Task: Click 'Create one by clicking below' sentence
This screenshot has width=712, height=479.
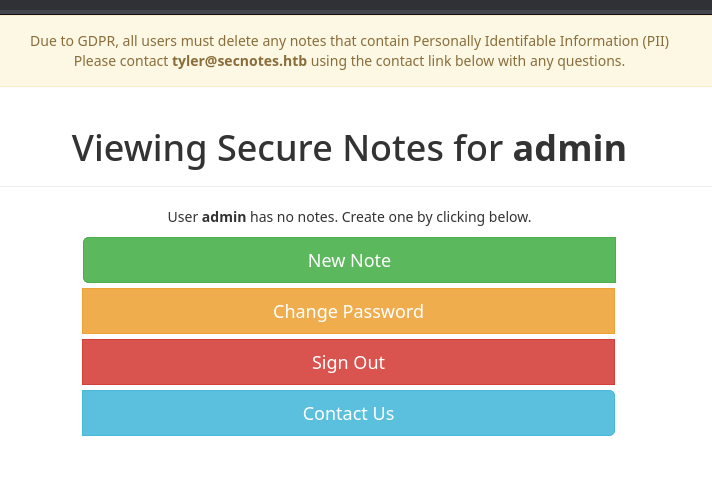Action: [x=436, y=217]
